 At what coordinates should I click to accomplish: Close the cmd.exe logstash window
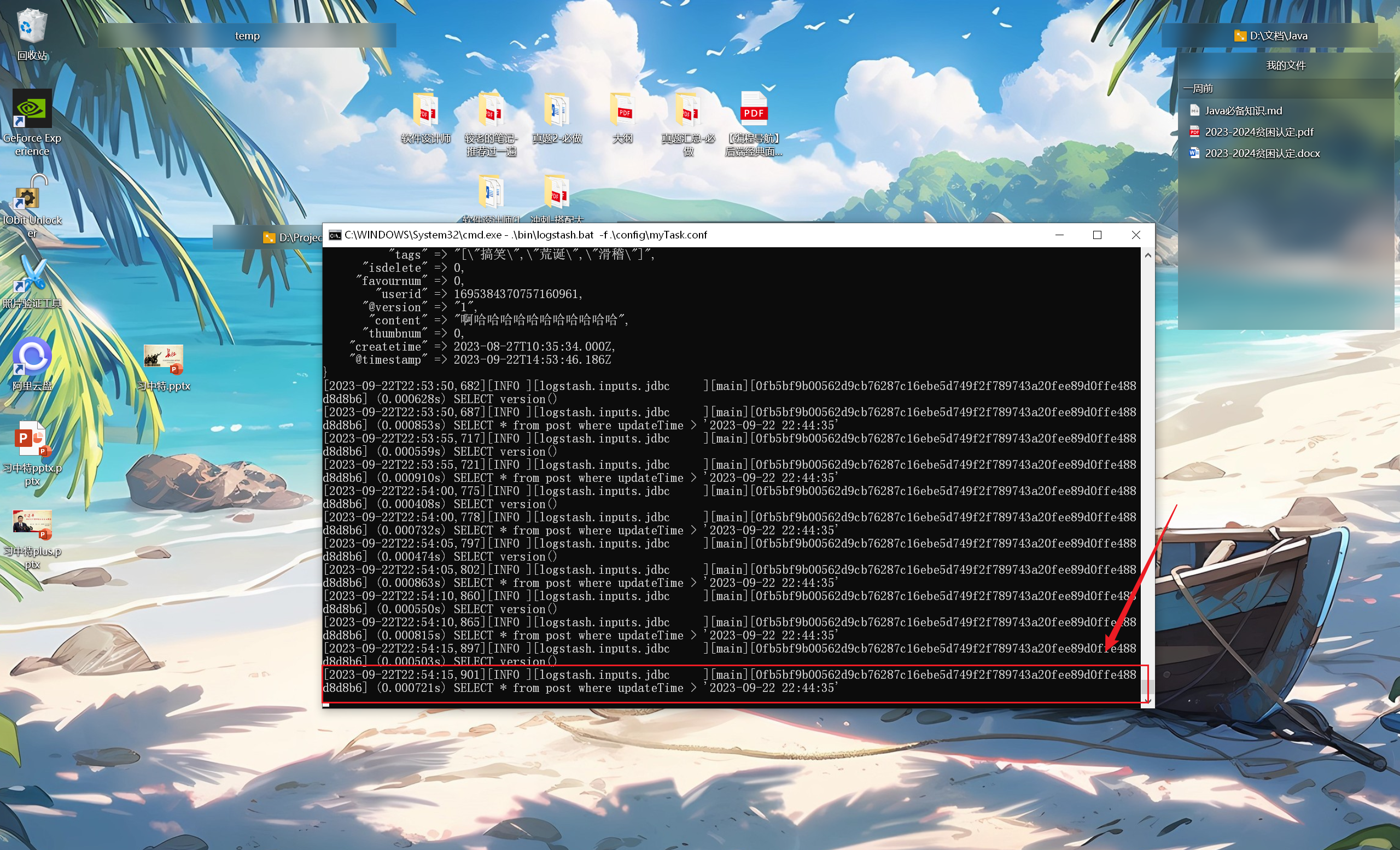pos(1136,235)
